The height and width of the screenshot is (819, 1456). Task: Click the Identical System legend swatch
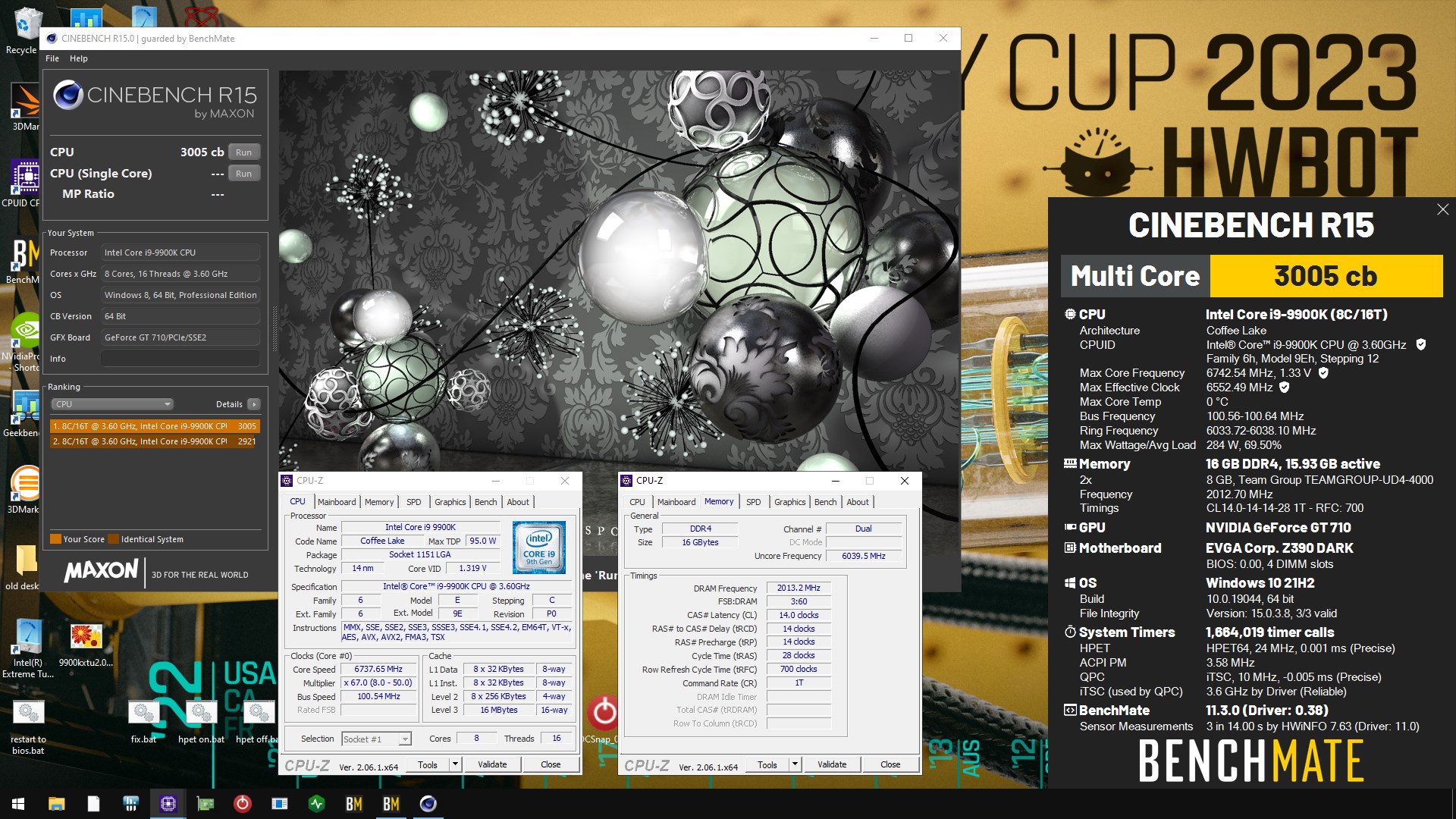114,539
